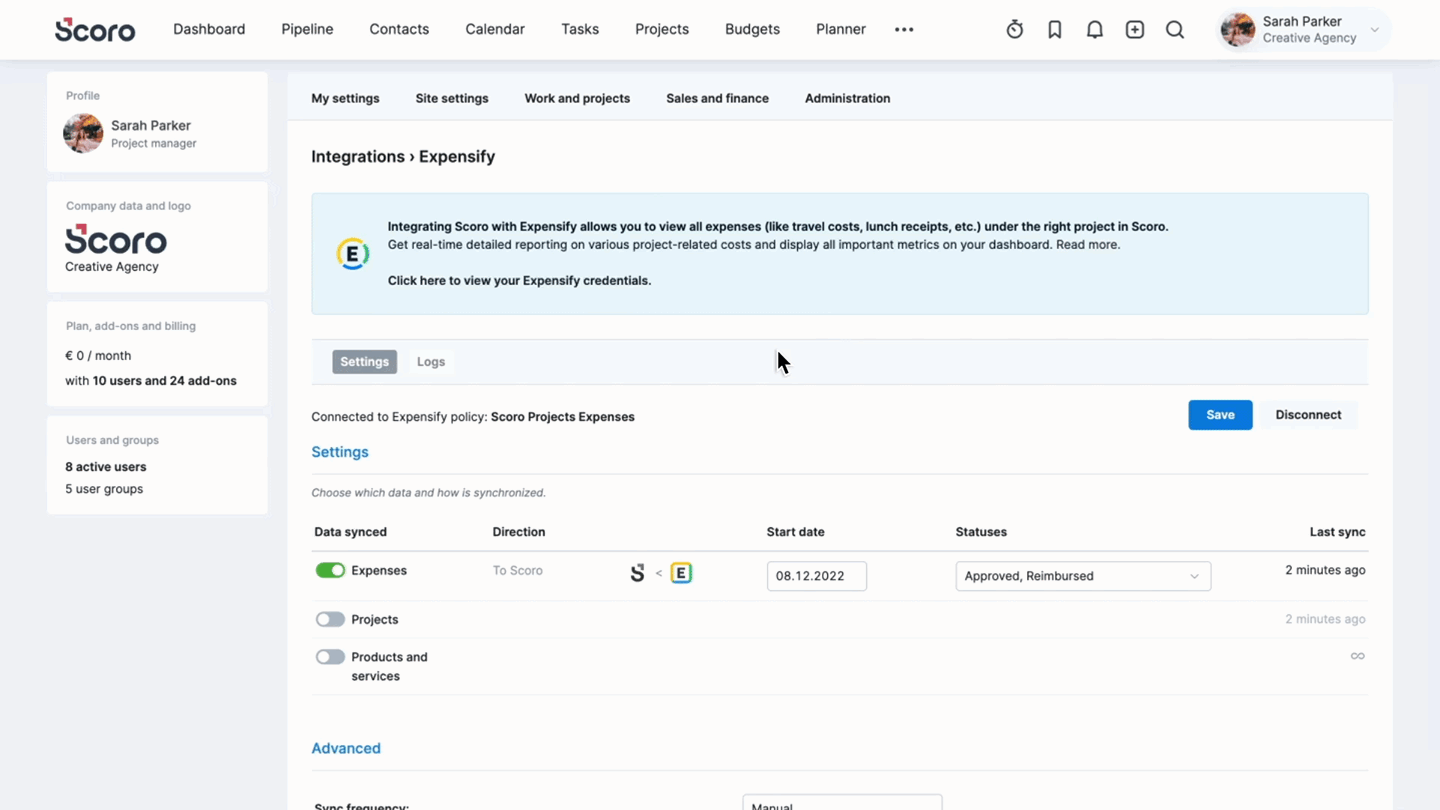Click the Last sync column header

(1338, 532)
